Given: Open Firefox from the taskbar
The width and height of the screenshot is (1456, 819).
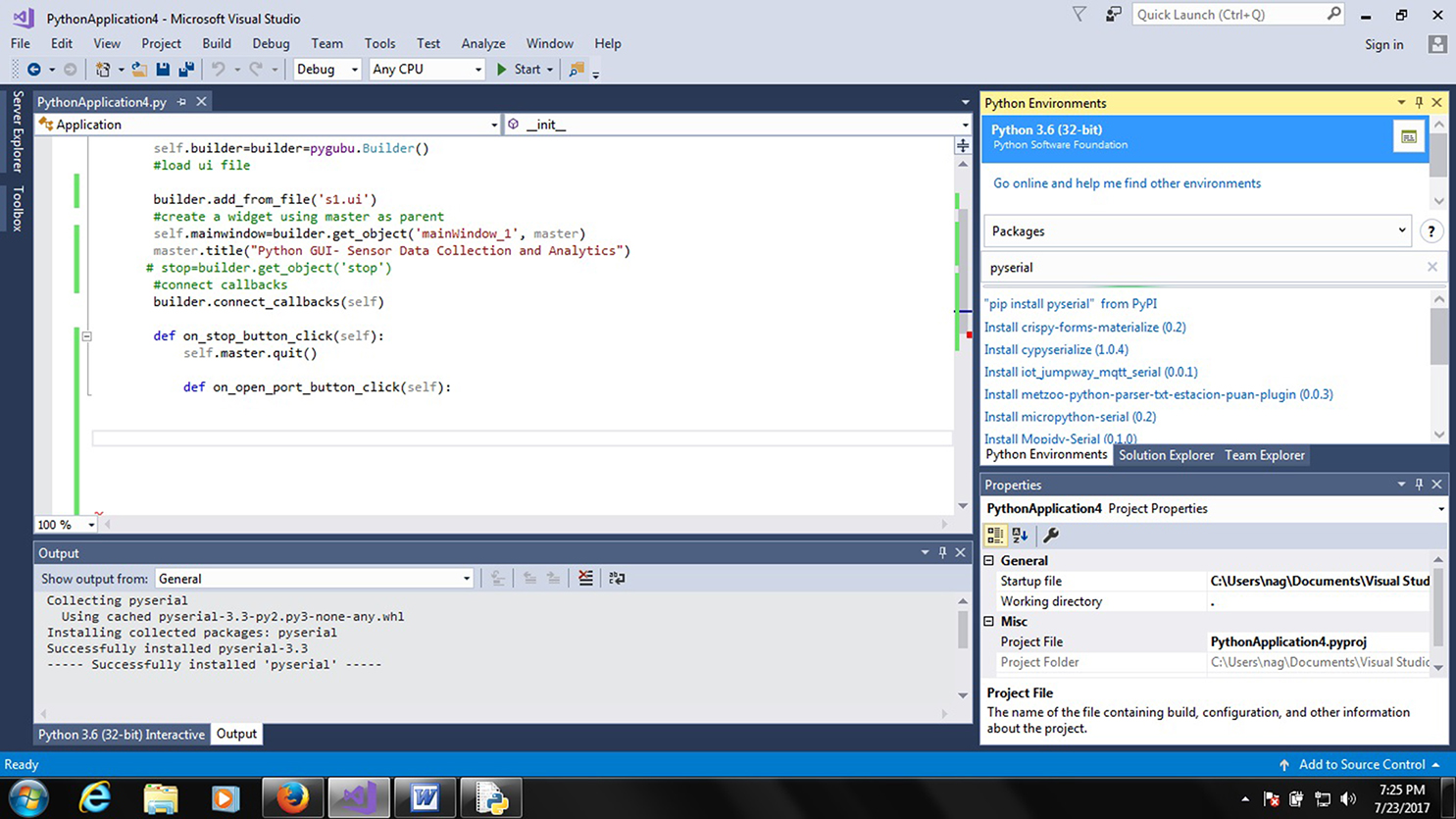Looking at the screenshot, I should [292, 797].
